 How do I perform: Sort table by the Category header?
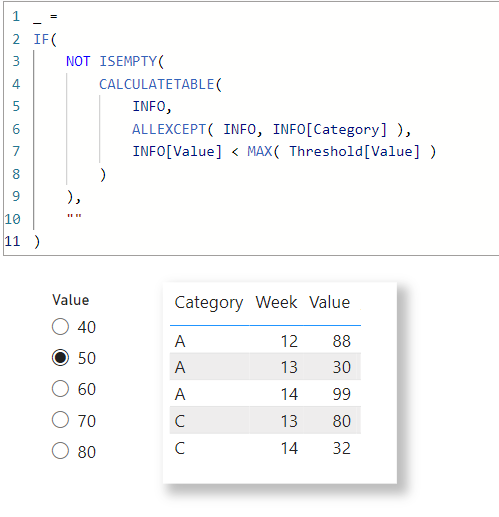point(209,303)
